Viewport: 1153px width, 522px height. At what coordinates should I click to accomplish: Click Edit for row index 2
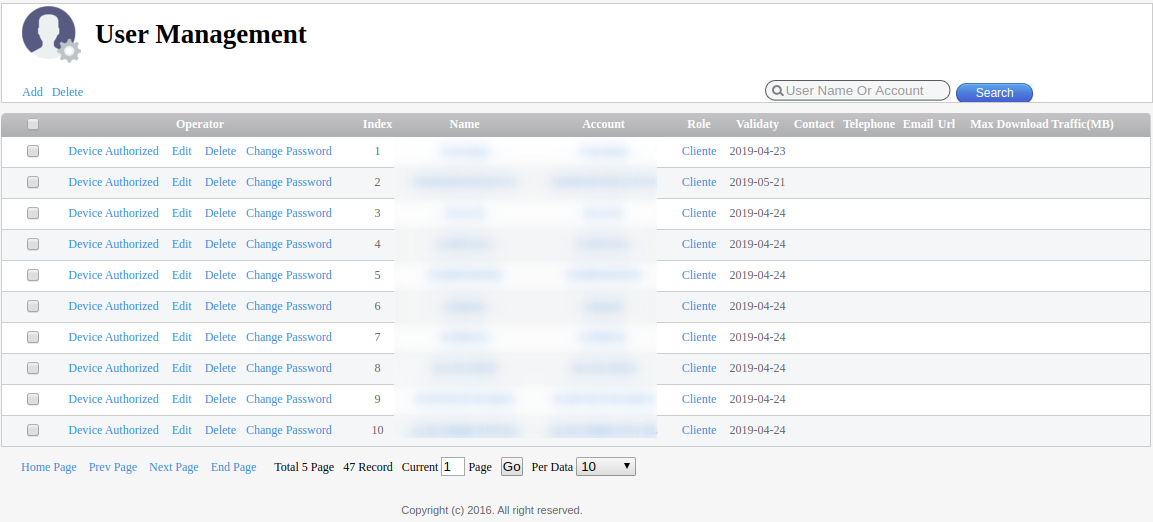(x=181, y=183)
